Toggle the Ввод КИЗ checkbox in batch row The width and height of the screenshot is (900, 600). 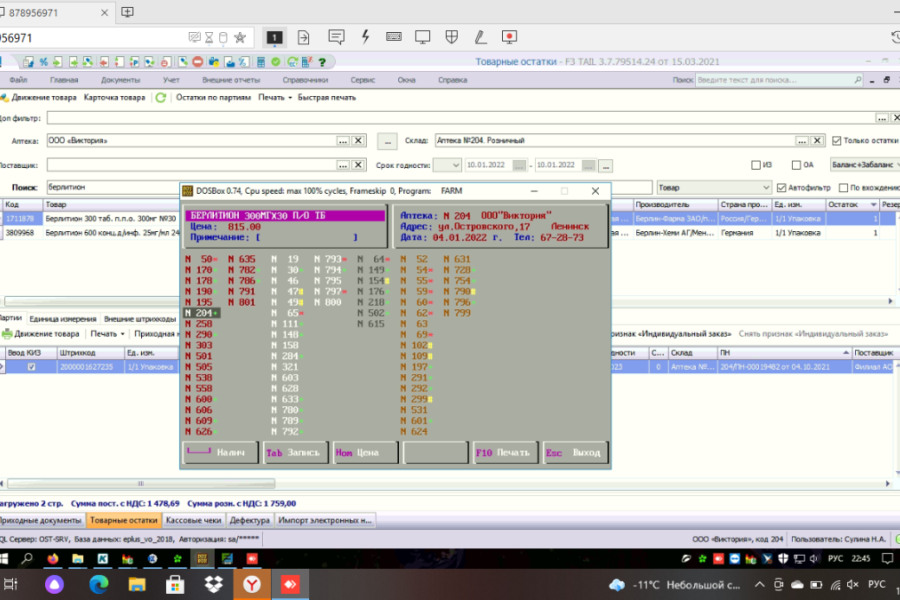click(32, 367)
